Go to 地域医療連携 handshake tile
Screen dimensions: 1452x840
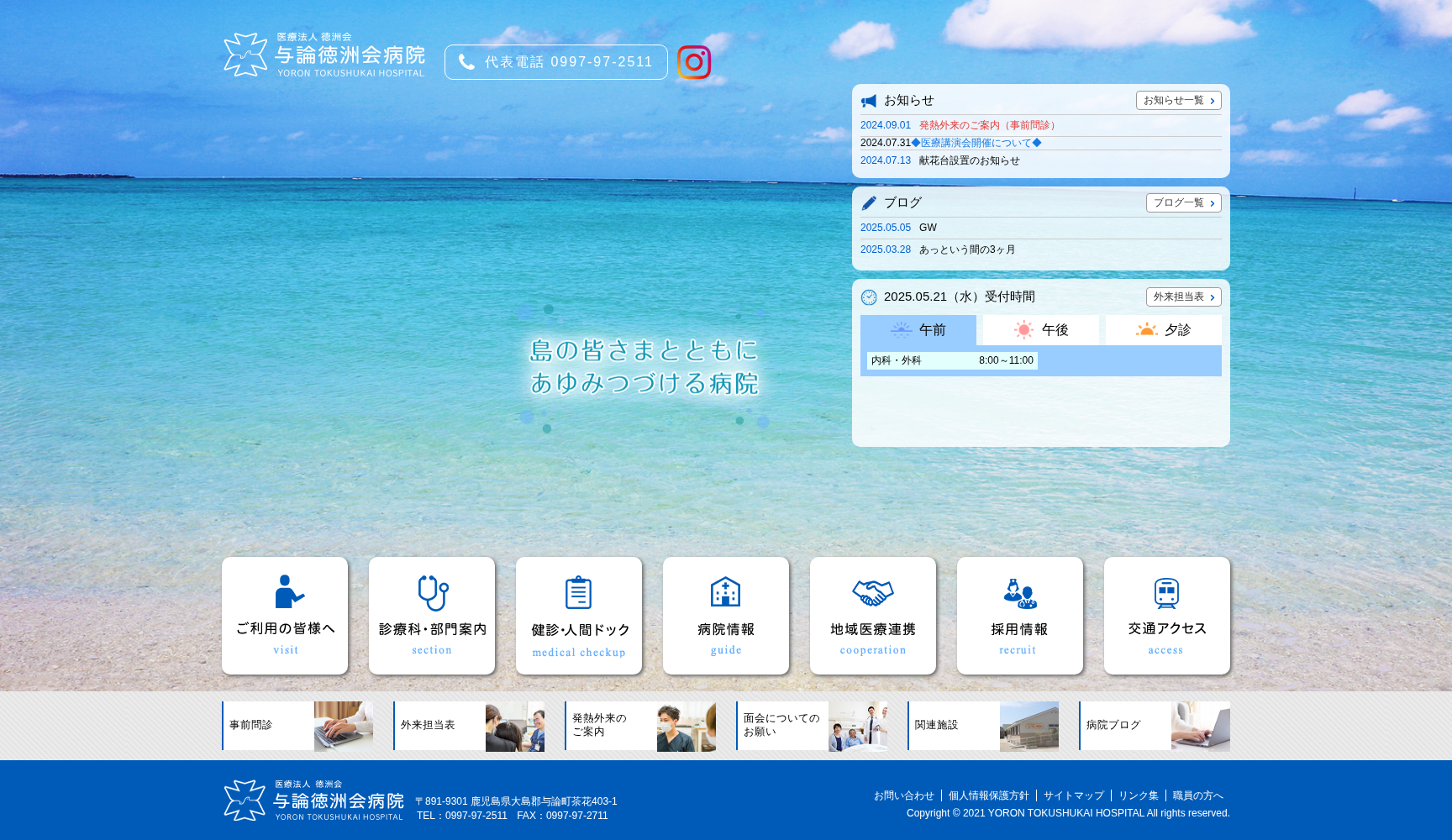[x=873, y=615]
